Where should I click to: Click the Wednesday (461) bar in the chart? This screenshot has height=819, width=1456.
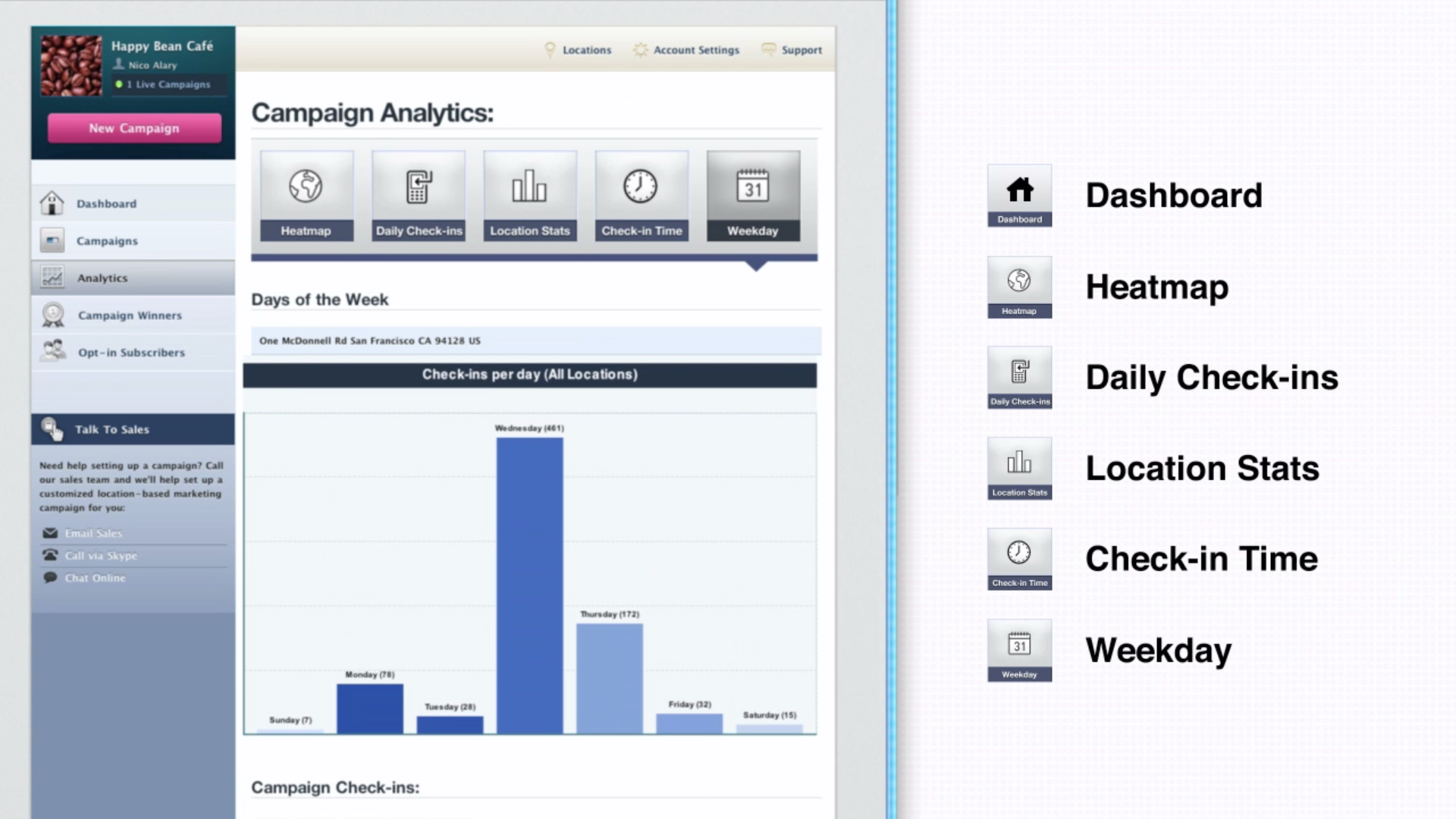[x=529, y=584]
